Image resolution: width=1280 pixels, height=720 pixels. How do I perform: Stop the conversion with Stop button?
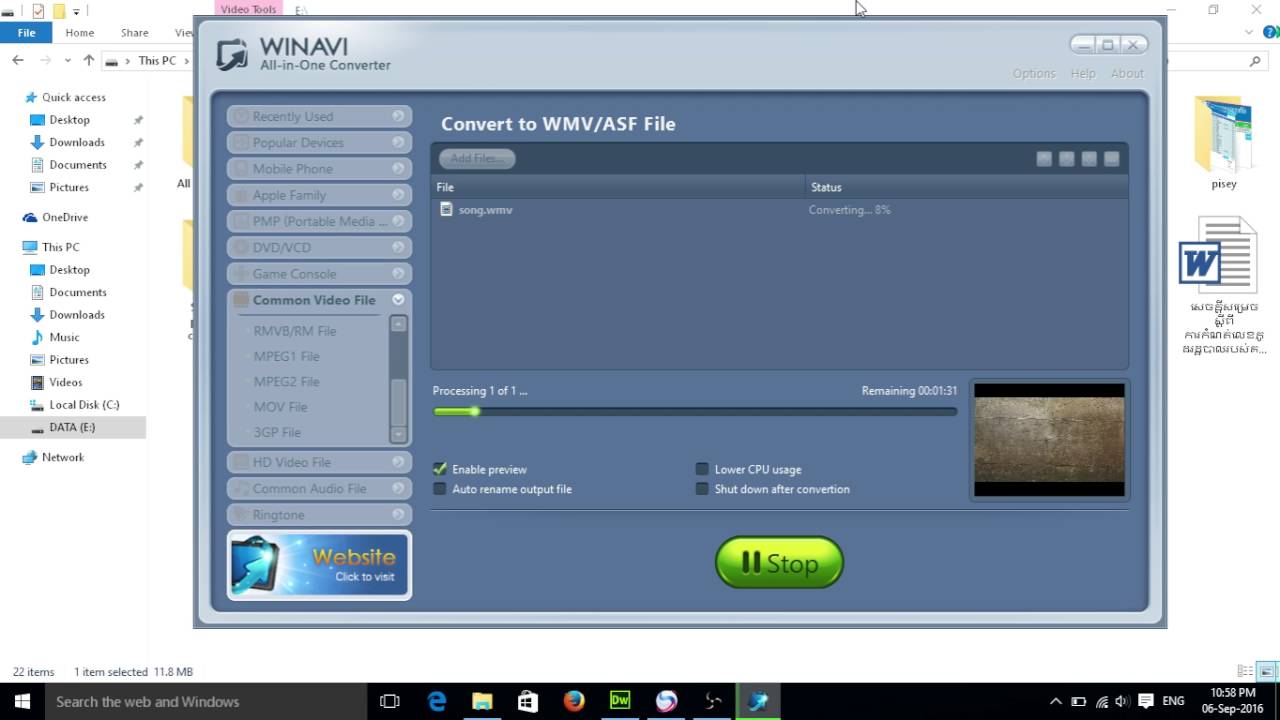(779, 563)
